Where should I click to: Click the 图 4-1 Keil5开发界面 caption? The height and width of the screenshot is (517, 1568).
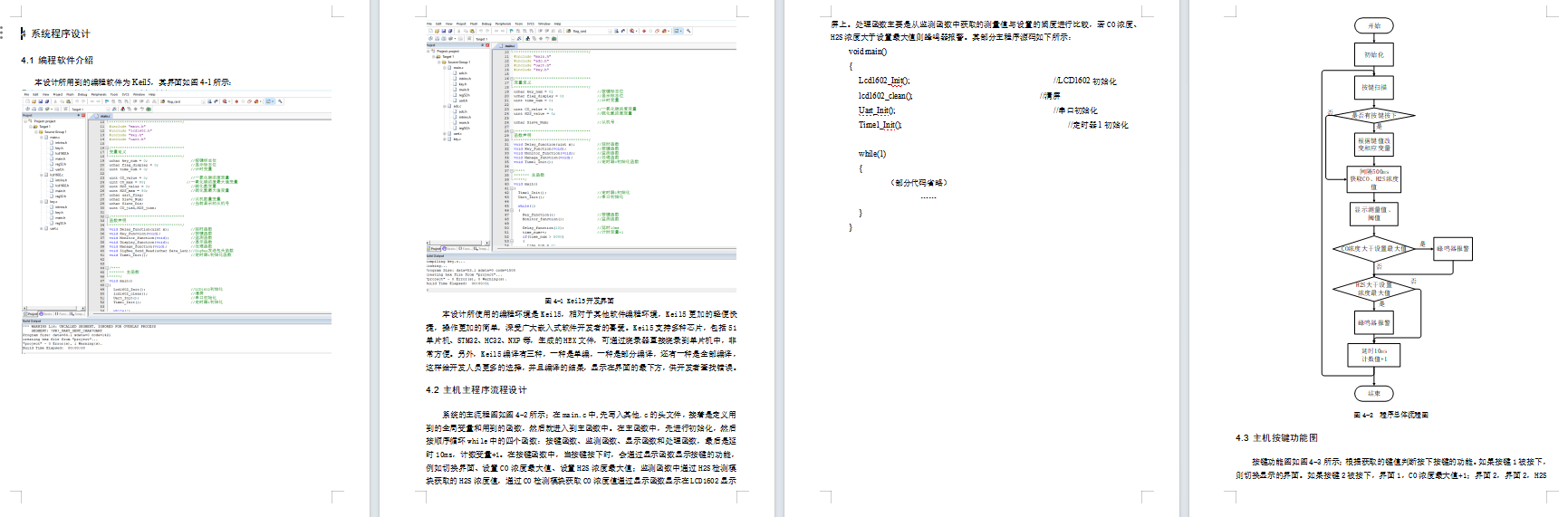579,301
